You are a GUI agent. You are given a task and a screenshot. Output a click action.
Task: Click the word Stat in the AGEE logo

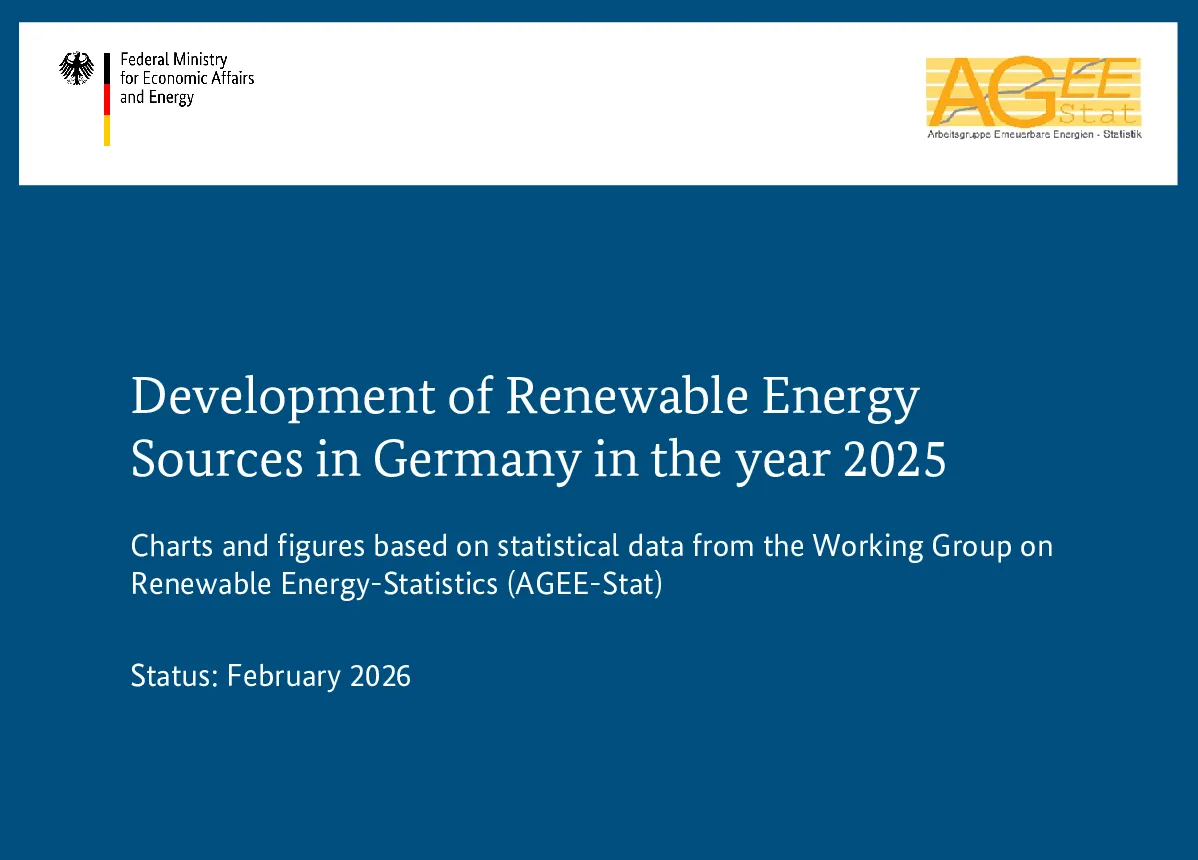[x=1098, y=114]
